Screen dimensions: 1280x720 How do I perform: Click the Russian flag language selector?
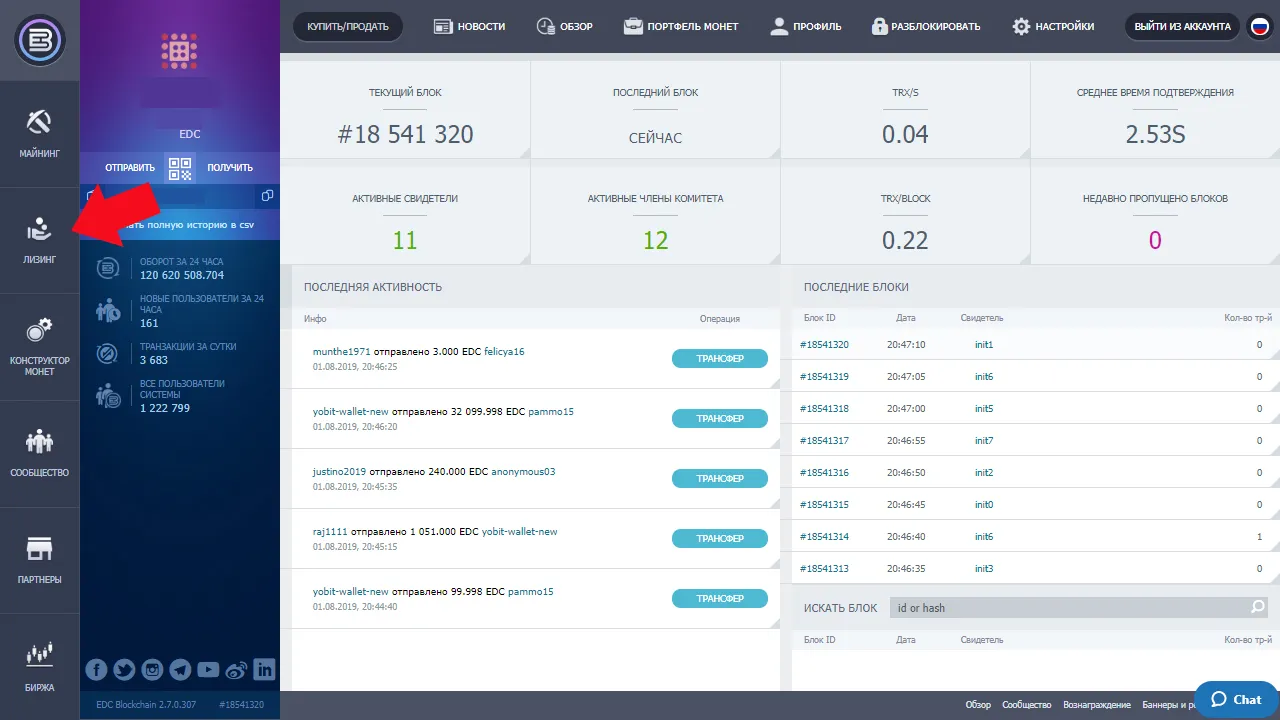pyautogui.click(x=1260, y=27)
